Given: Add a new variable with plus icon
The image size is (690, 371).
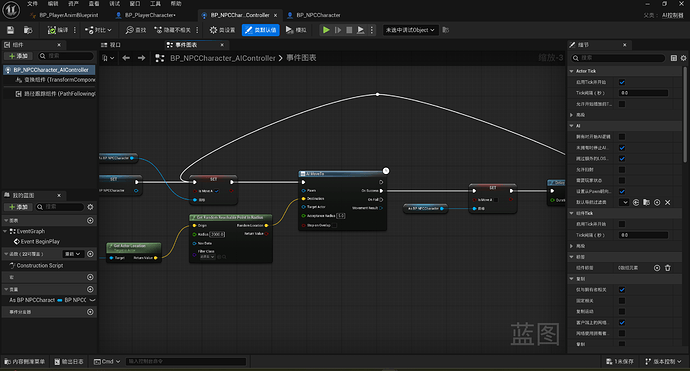Looking at the screenshot, I should (90, 289).
